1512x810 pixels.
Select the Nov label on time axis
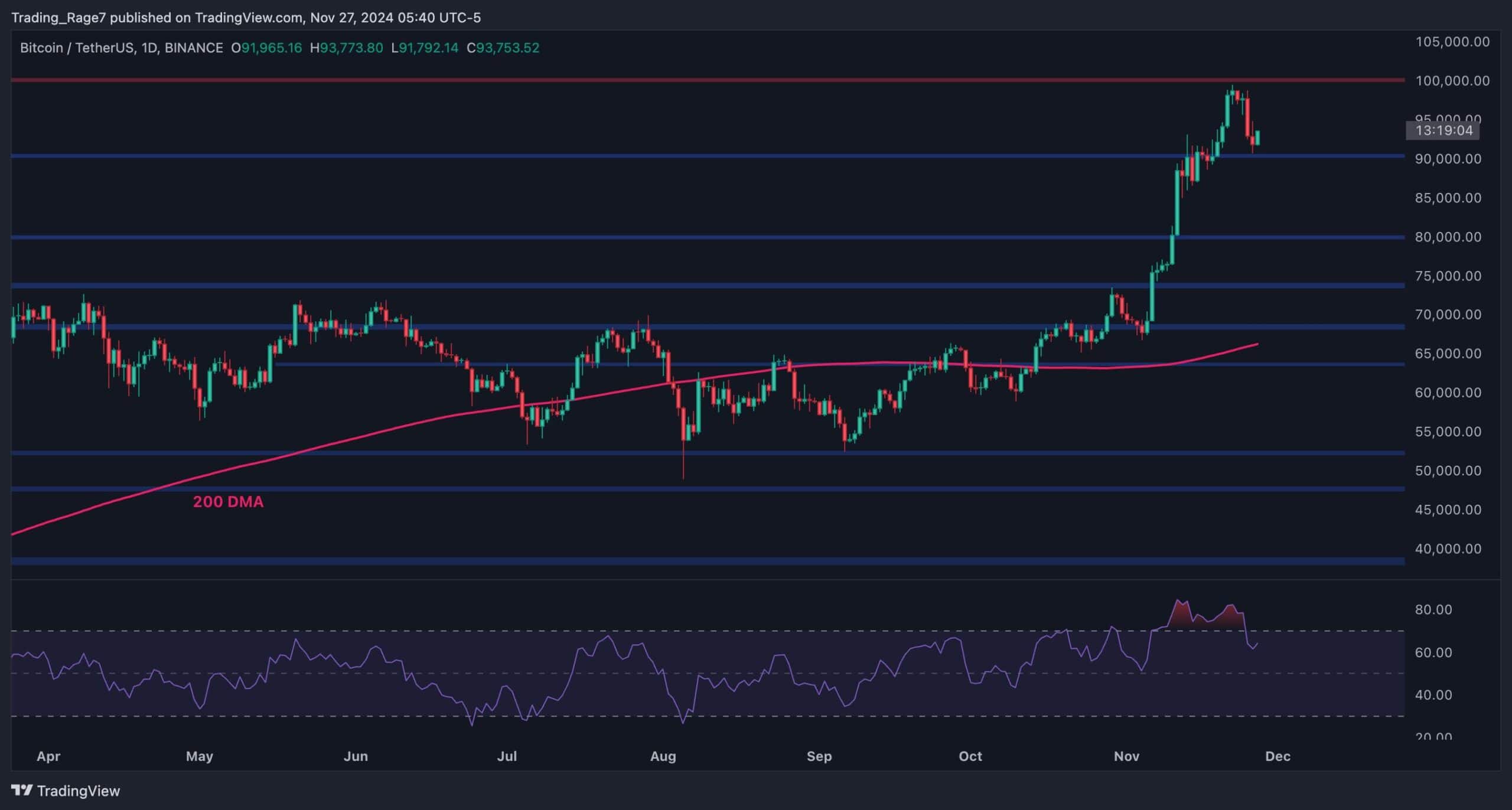(x=1126, y=756)
